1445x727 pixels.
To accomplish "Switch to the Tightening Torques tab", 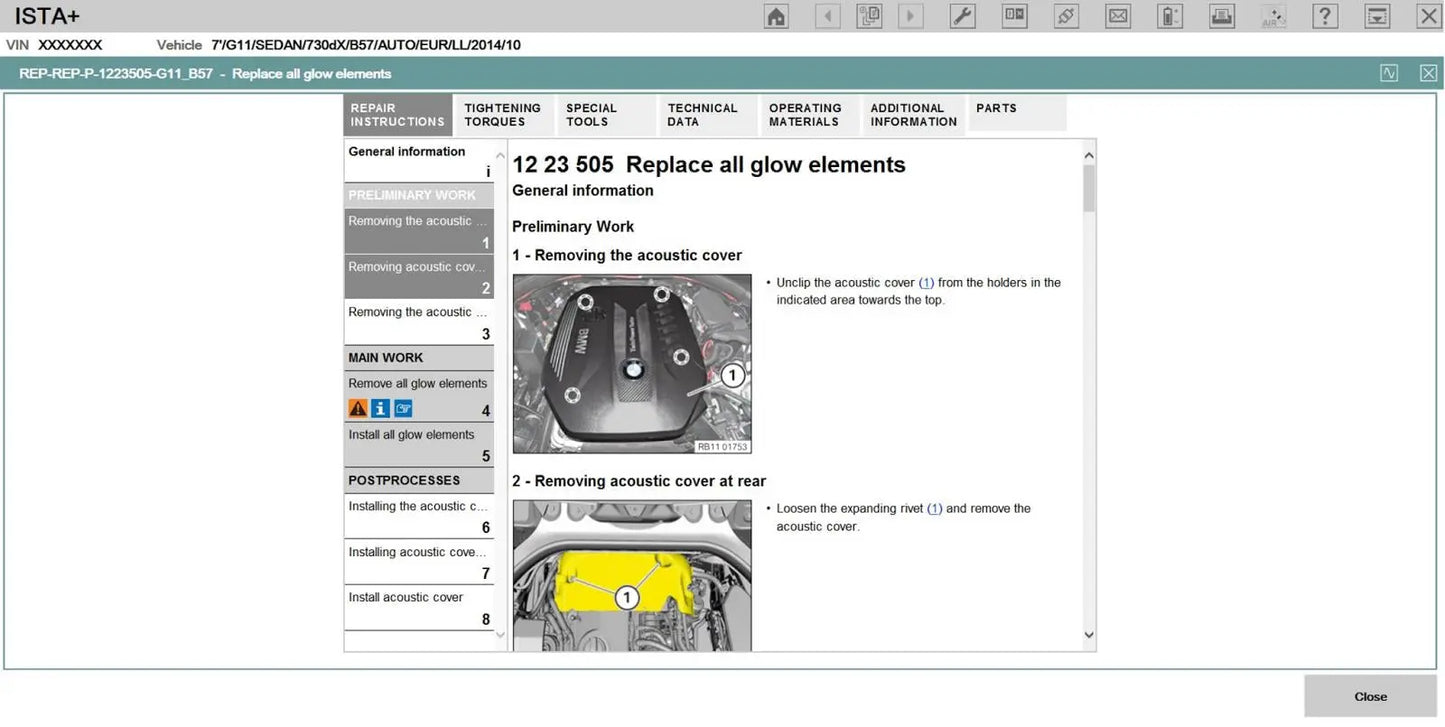I will click(502, 114).
